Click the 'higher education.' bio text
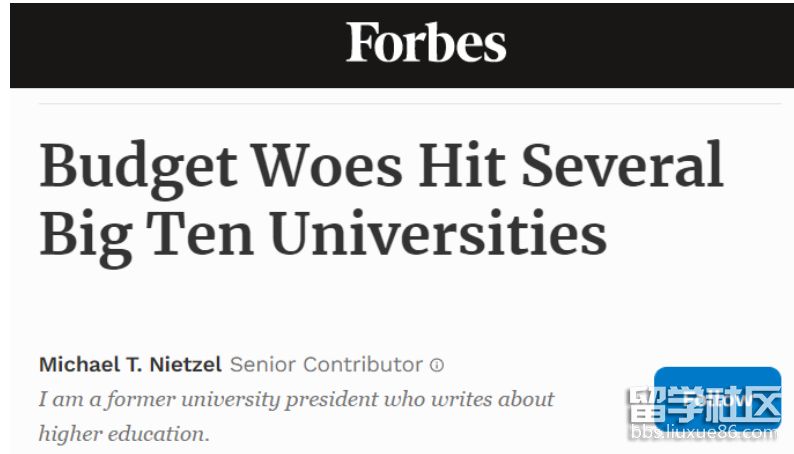794x454 pixels. coord(125,433)
